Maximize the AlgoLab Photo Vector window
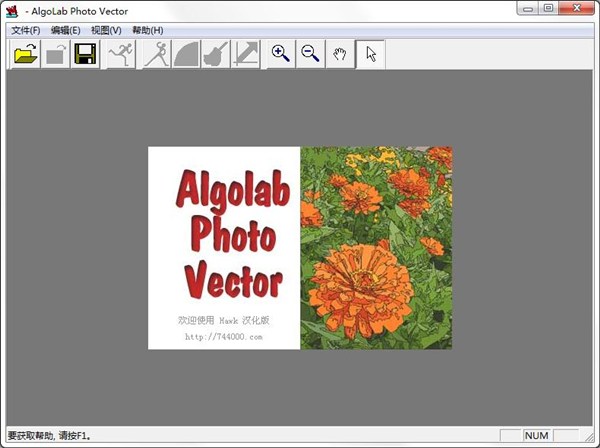Image resolution: width=600 pixels, height=448 pixels. pos(549,8)
